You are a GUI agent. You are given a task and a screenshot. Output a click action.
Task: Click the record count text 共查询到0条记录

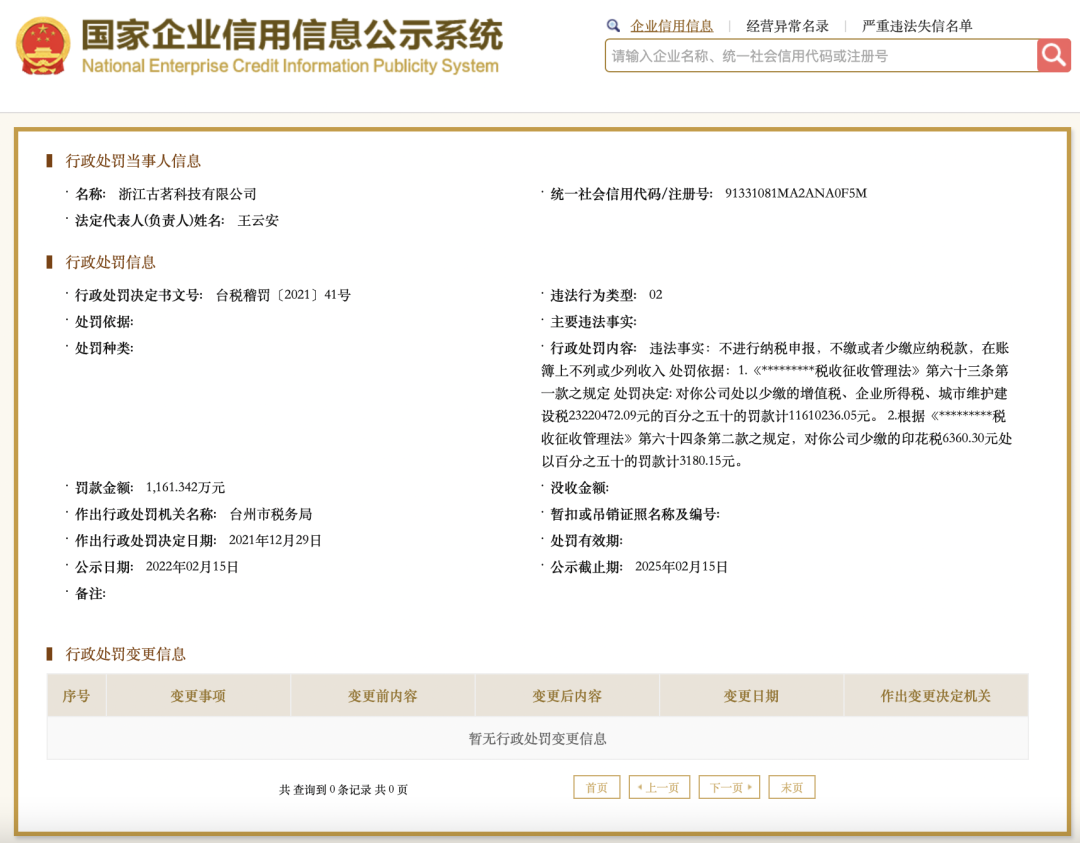pos(324,789)
